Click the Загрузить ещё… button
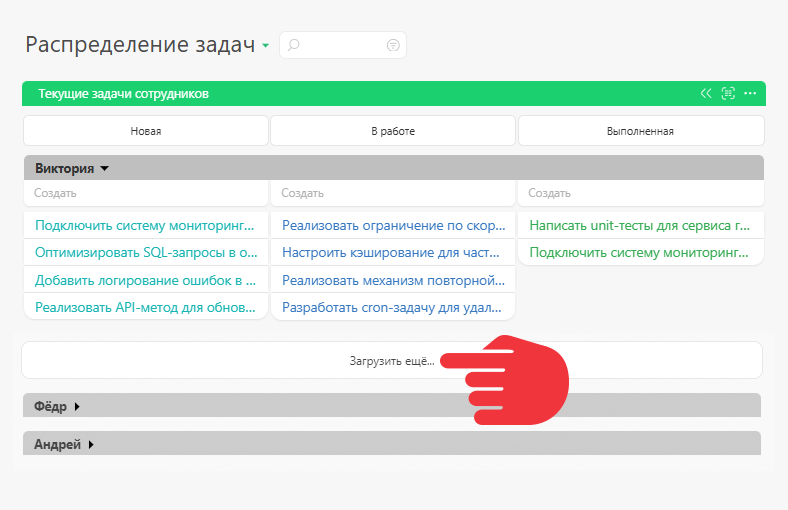The height and width of the screenshot is (510, 788). point(392,360)
